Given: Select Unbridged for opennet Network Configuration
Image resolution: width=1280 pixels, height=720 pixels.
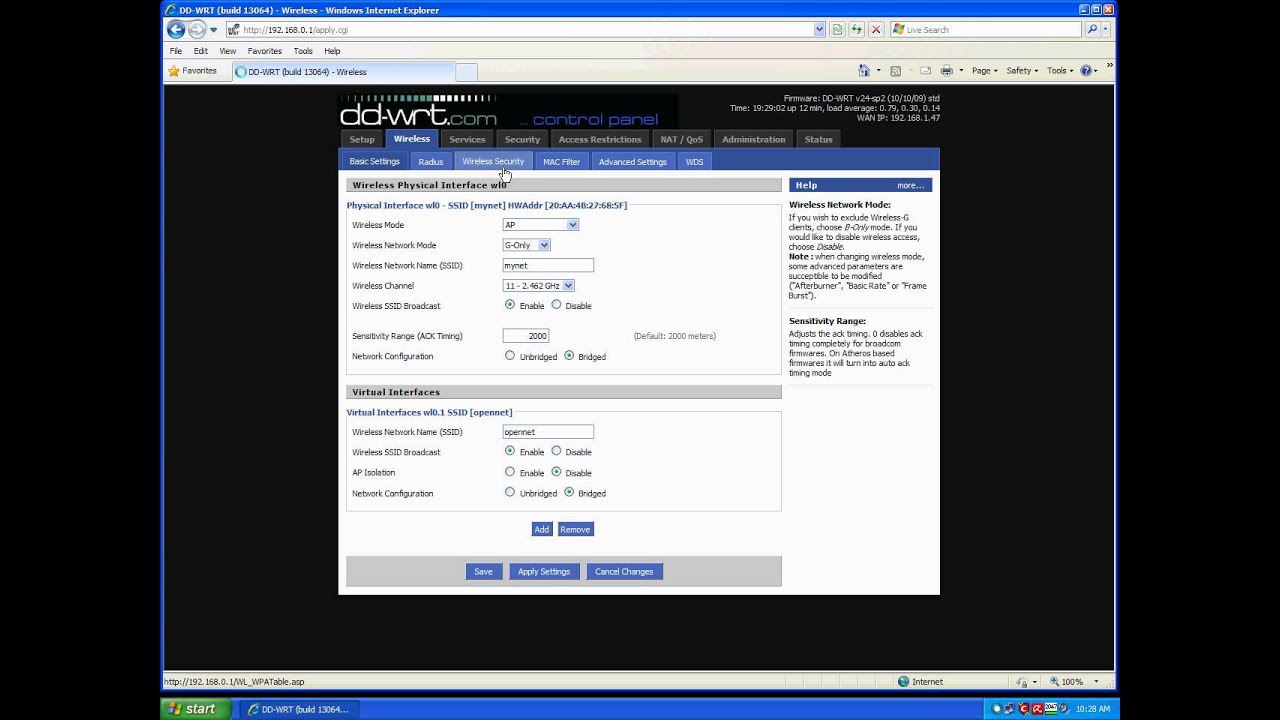Looking at the screenshot, I should tap(510, 492).
